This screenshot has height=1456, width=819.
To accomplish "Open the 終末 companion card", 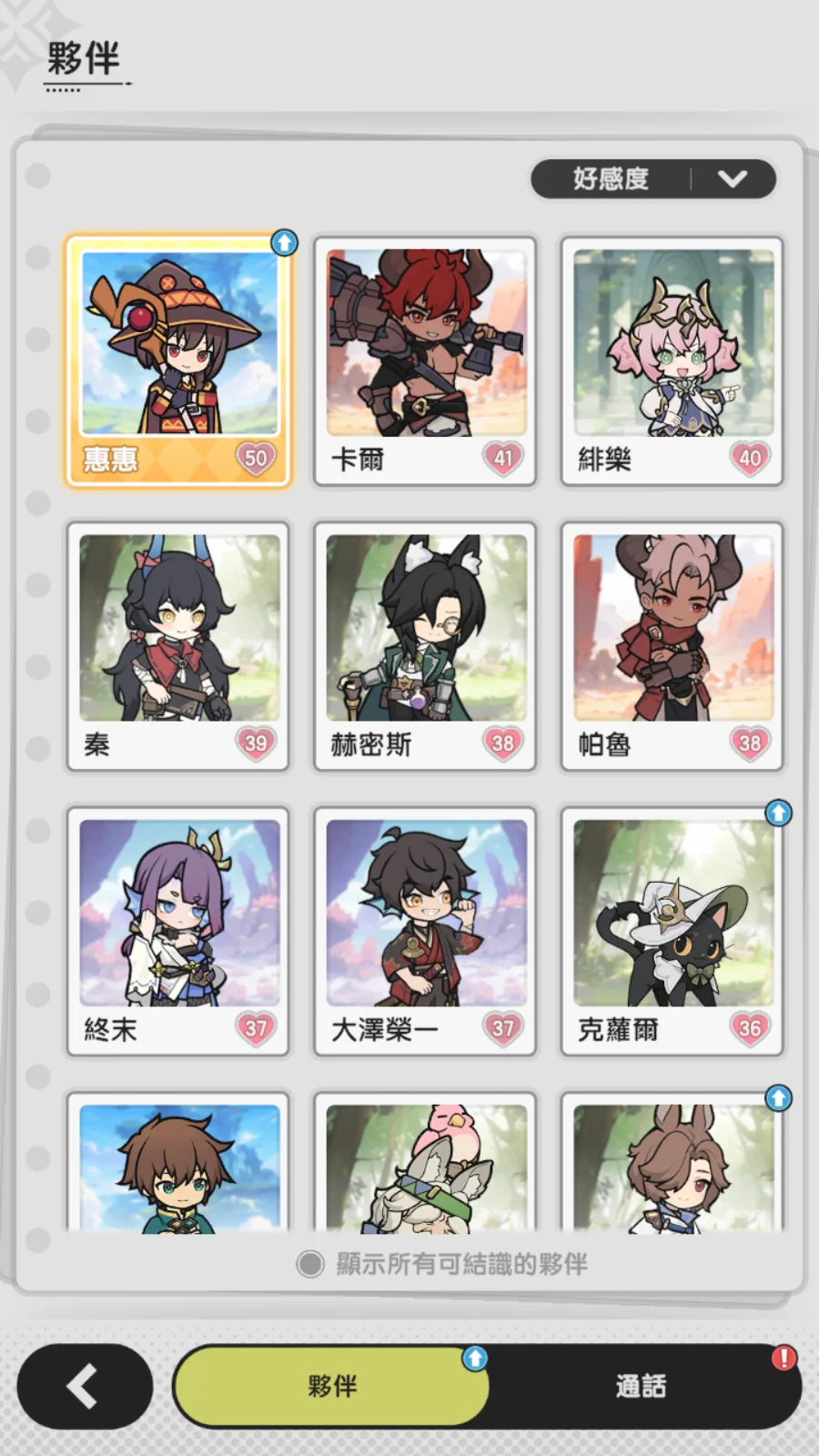I will pos(178,932).
